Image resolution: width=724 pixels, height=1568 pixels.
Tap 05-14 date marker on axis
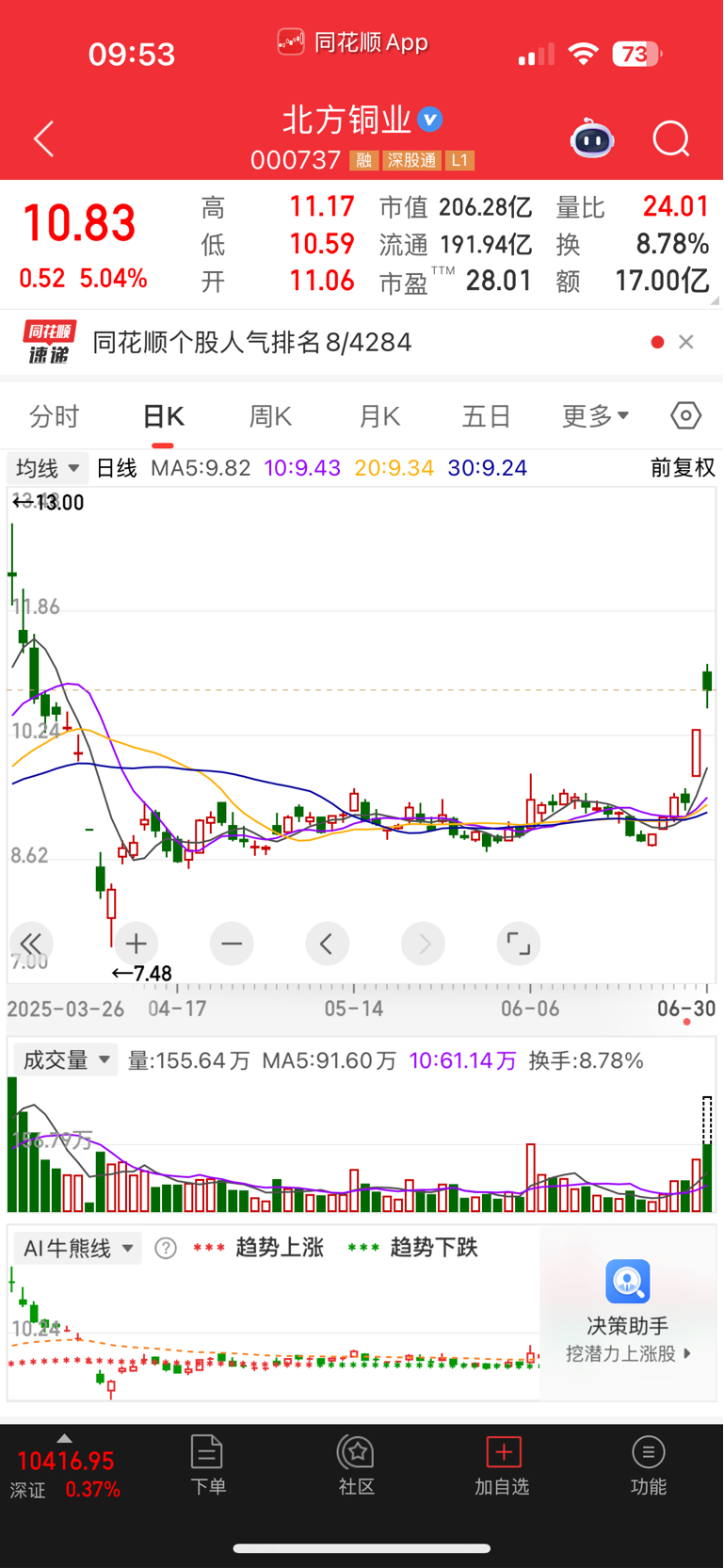354,1009
